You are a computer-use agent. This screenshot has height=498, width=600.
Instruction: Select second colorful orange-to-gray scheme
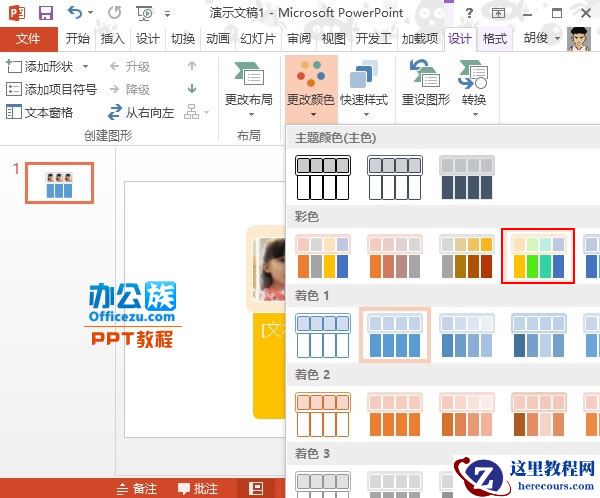395,256
